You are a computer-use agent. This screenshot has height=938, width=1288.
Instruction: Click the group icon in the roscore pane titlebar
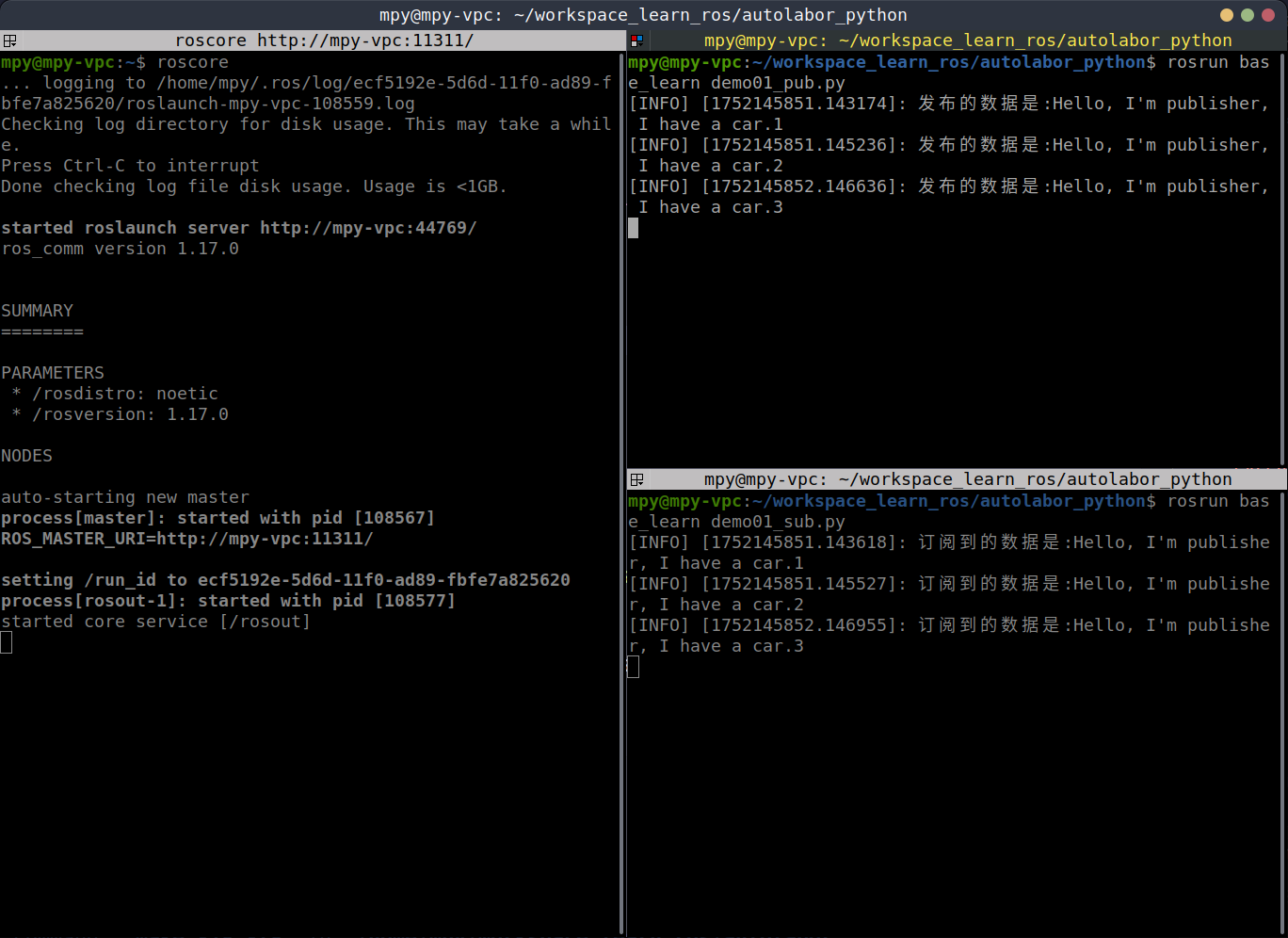9,40
